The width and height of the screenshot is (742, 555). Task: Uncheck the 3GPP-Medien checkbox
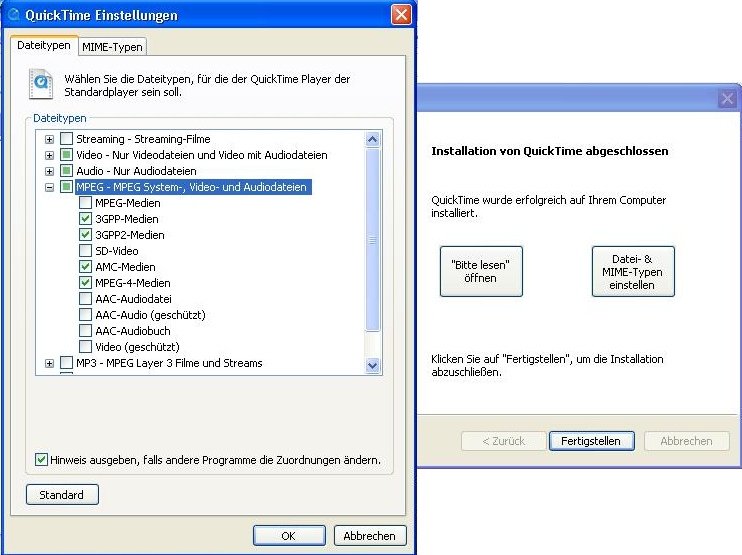[85, 219]
